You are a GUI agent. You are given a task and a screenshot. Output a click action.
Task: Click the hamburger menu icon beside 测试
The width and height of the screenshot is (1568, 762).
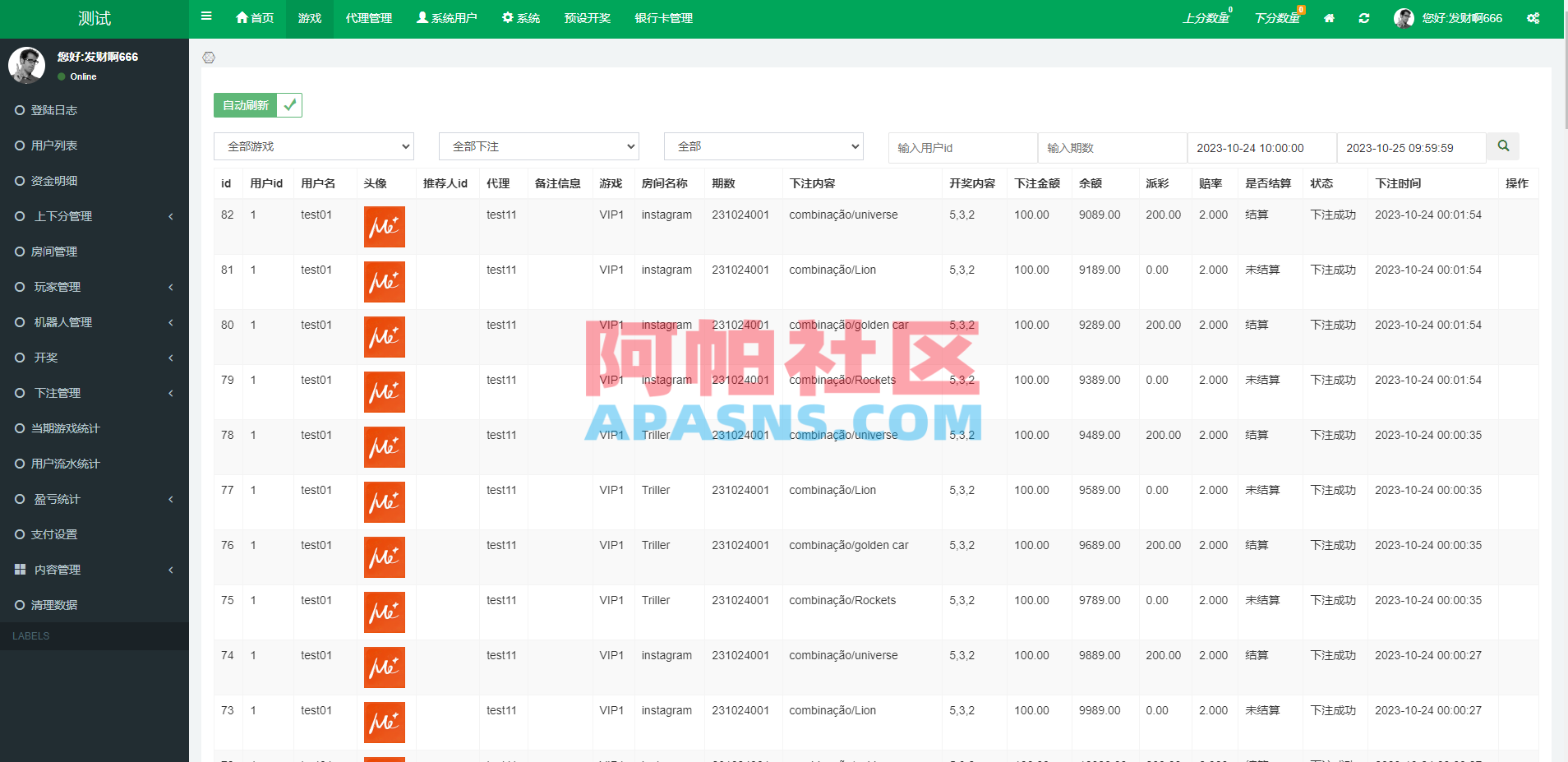205,16
